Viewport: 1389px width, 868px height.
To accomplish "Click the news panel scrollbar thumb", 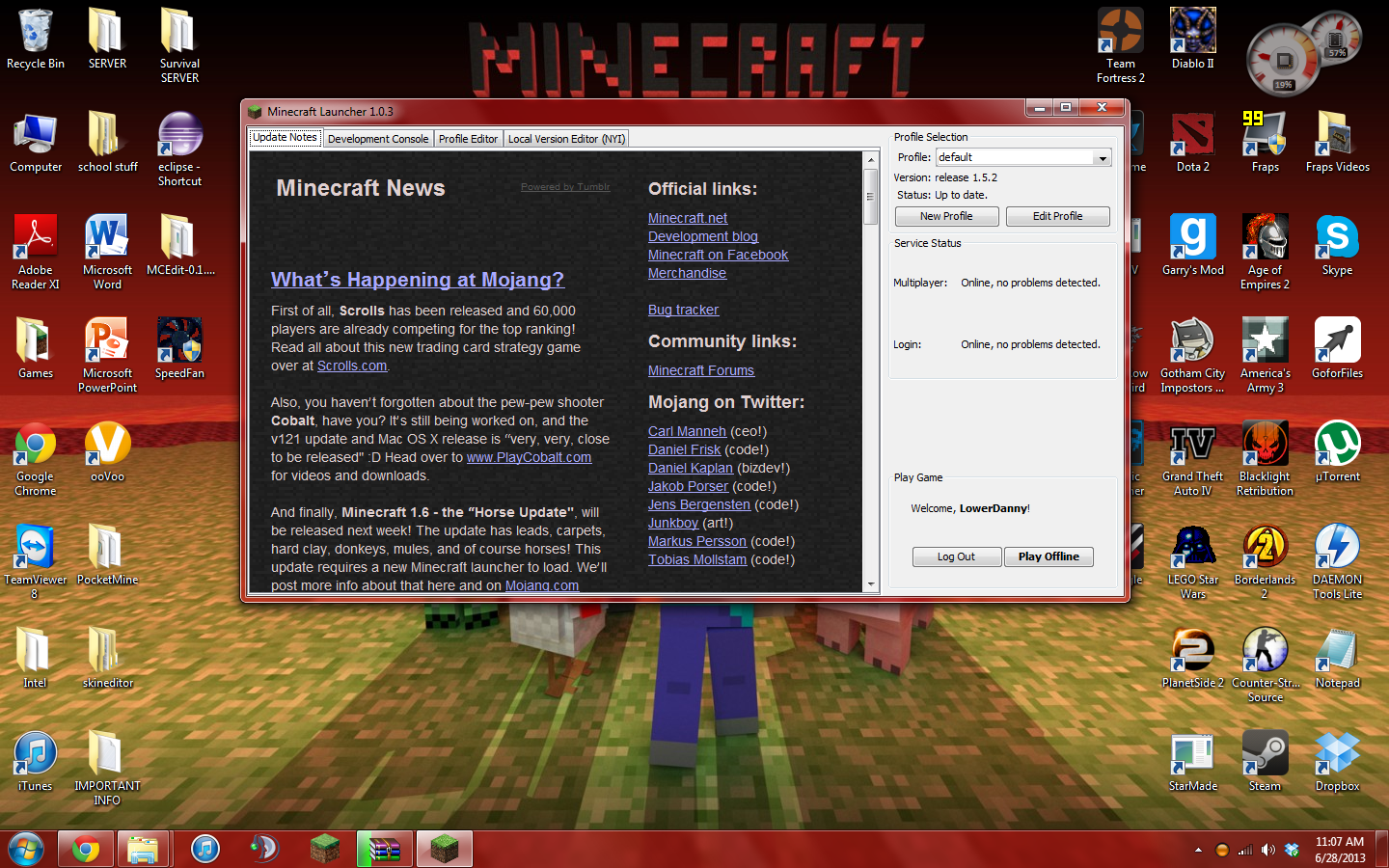I will click(x=871, y=196).
